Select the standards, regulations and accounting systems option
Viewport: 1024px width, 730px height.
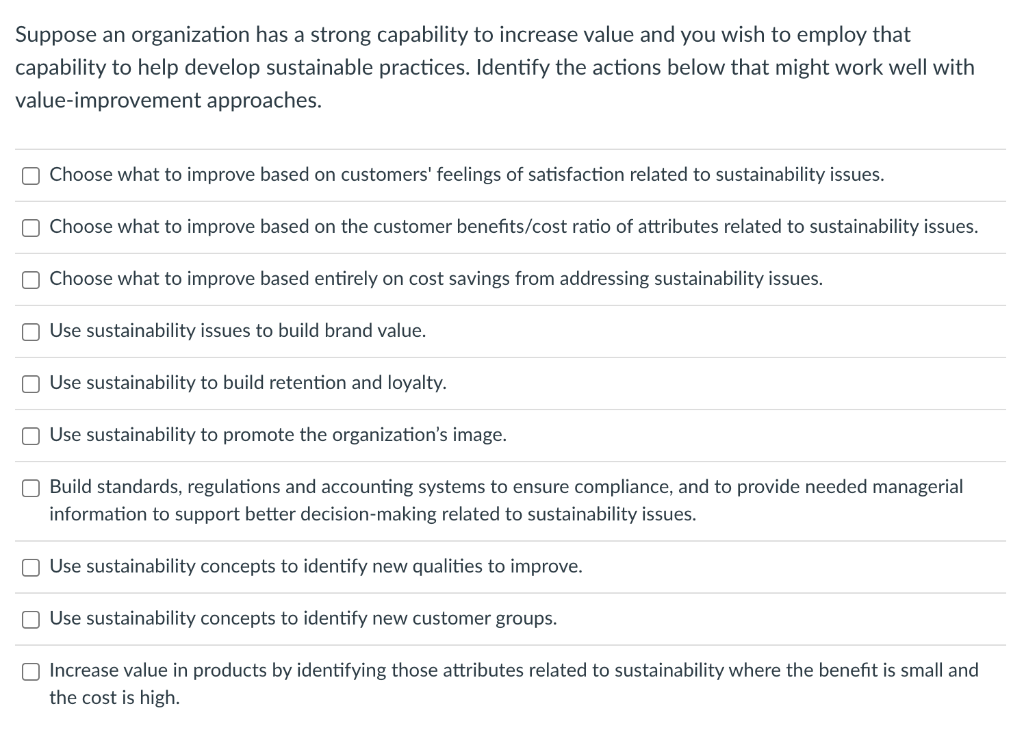[30, 488]
